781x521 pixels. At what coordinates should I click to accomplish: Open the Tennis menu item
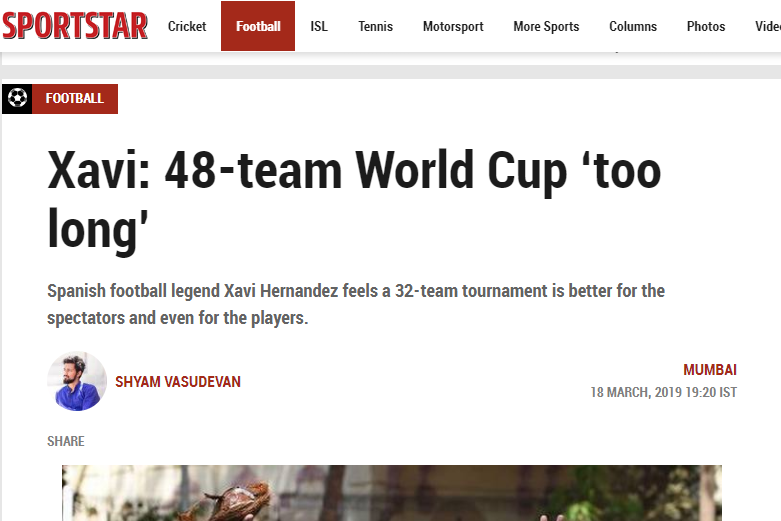coord(376,26)
